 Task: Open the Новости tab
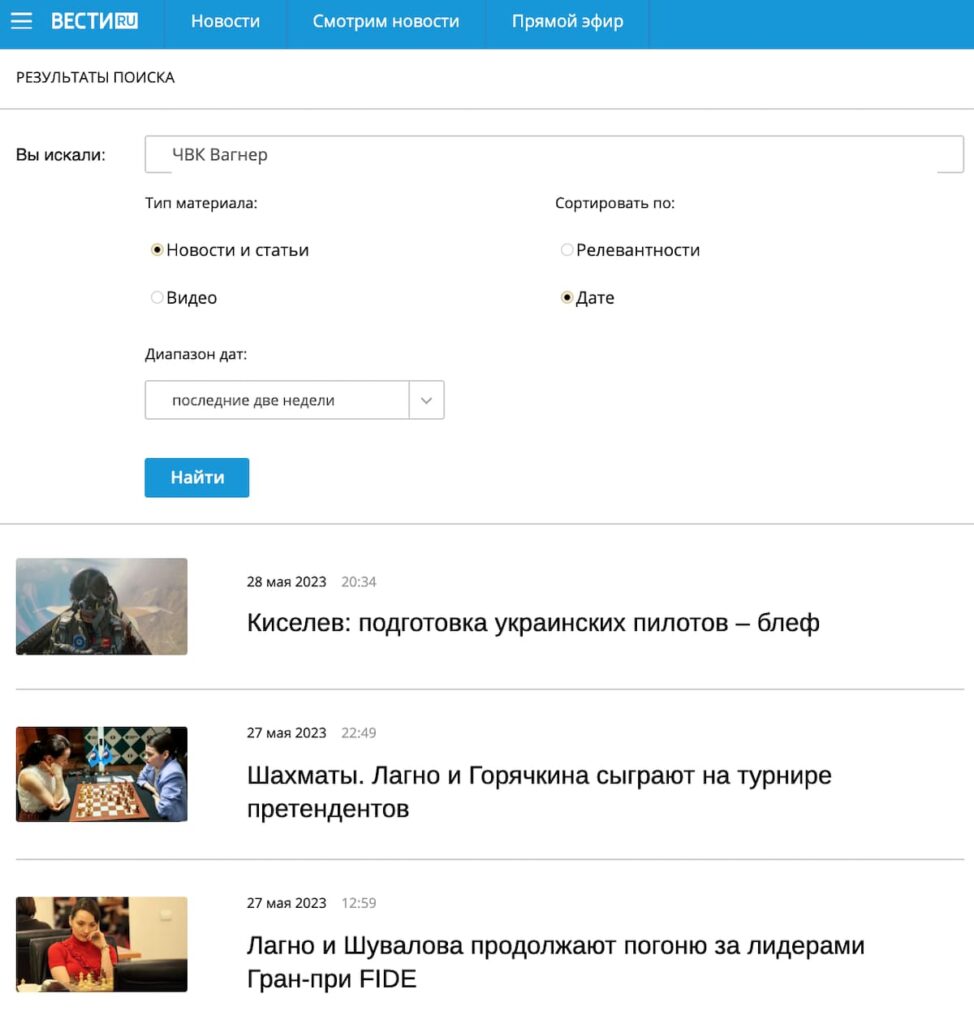point(225,21)
